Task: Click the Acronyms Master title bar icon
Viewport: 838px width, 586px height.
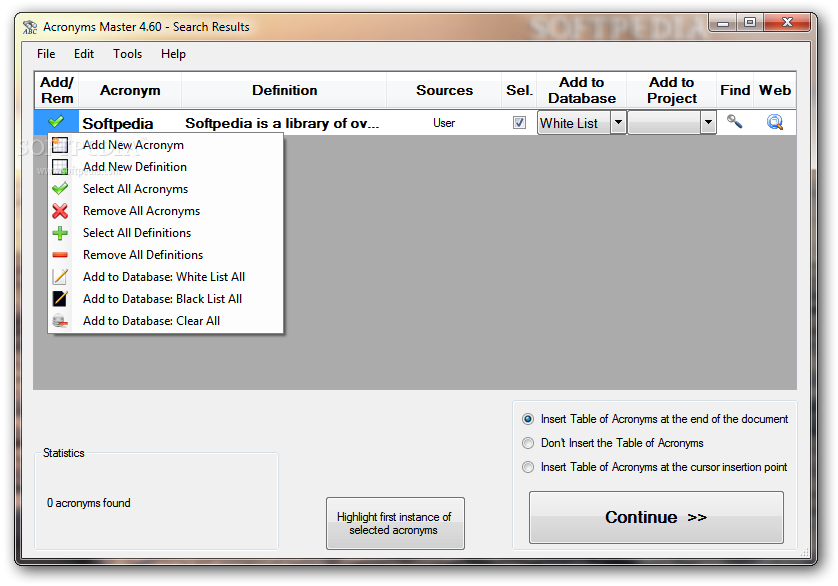Action: (30, 27)
